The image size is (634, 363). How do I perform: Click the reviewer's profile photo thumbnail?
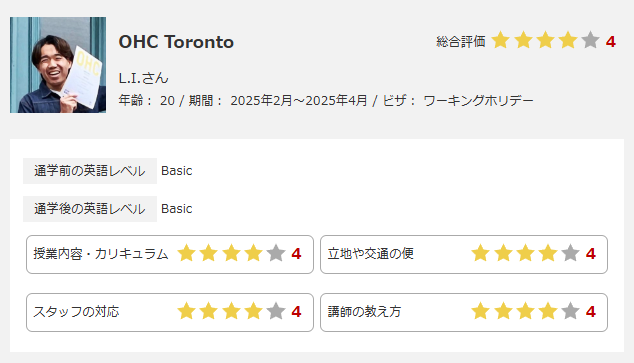58,65
